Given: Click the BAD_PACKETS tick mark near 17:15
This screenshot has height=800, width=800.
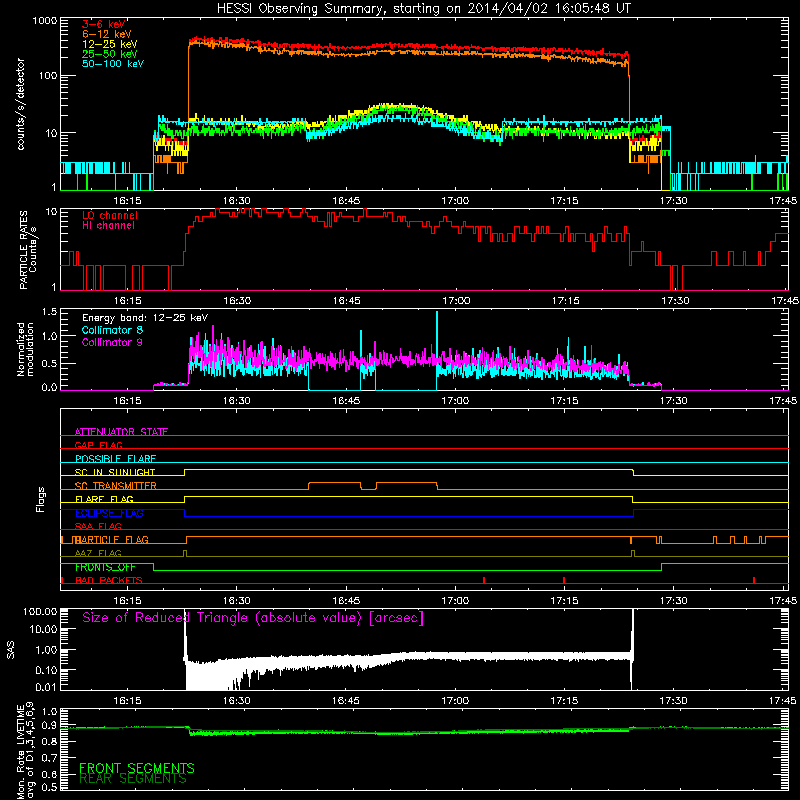Looking at the screenshot, I should pyautogui.click(x=564, y=580).
